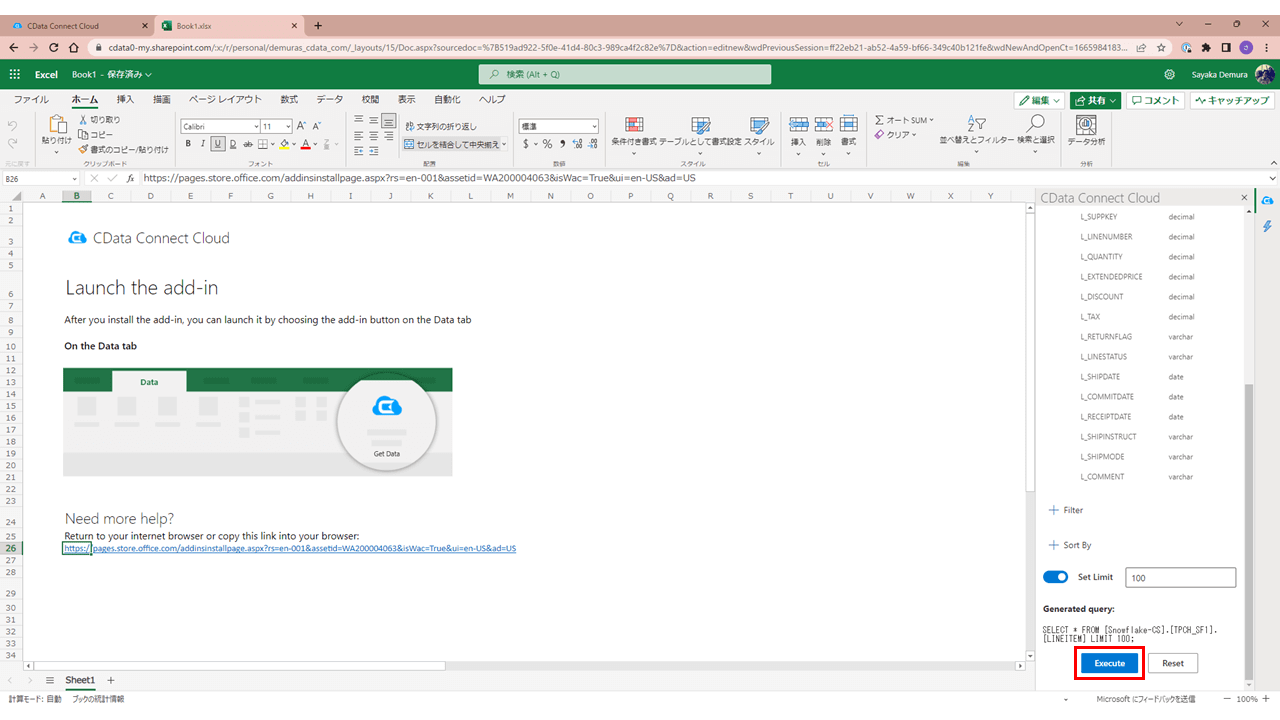Click the Catch up (キャッチアップ) button
Screen dimensions: 1280x720
(x=1232, y=100)
